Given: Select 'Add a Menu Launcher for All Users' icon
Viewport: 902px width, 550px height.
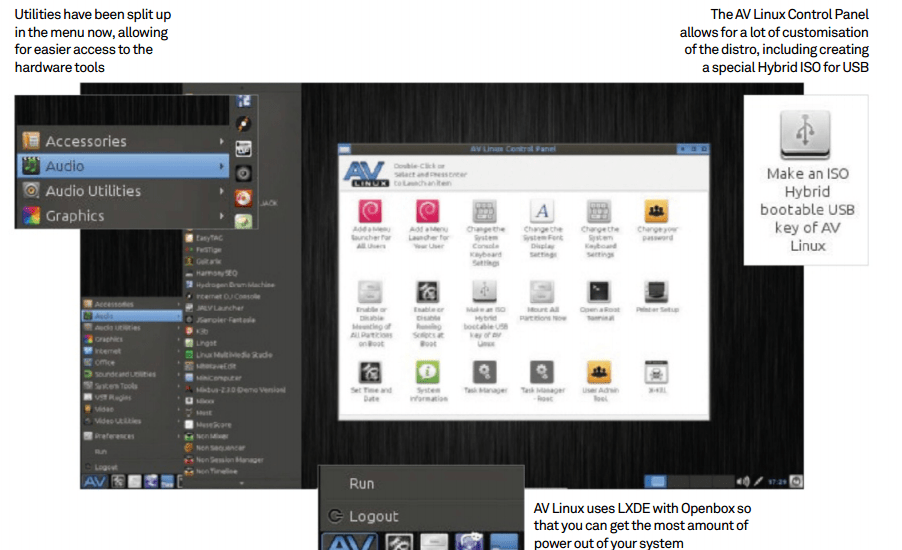Looking at the screenshot, I should click(370, 211).
